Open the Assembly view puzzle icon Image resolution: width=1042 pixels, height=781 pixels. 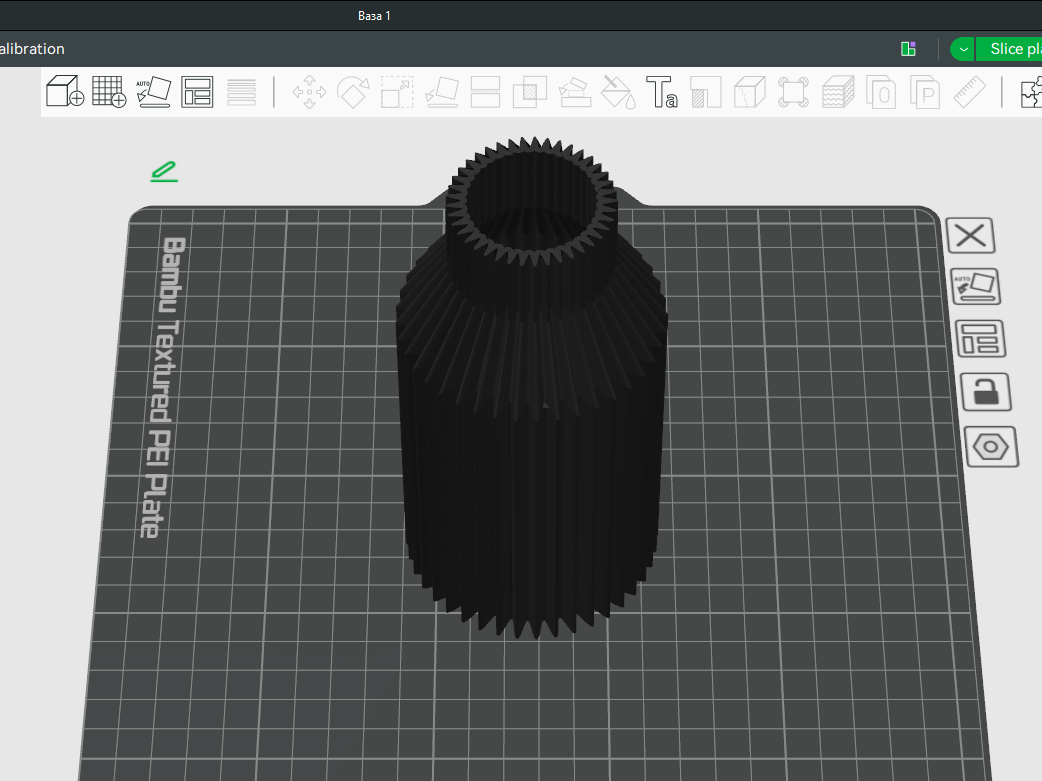1030,93
